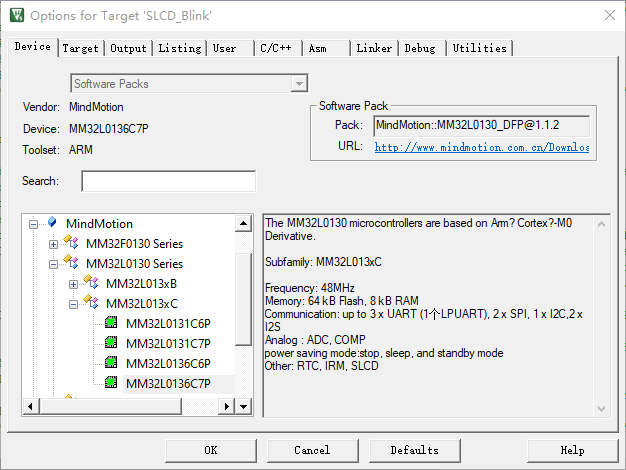Expand the MM32L013xB subfamily node

74,284
